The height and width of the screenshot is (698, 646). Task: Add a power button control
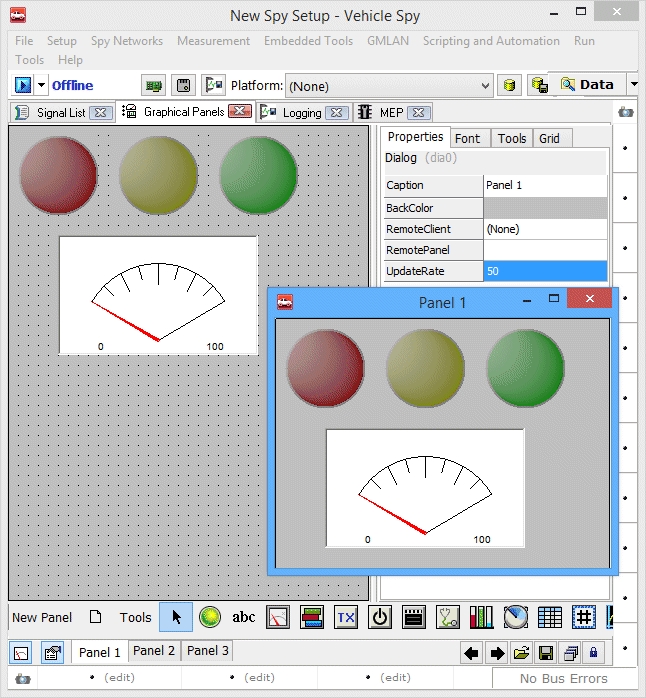click(x=380, y=617)
